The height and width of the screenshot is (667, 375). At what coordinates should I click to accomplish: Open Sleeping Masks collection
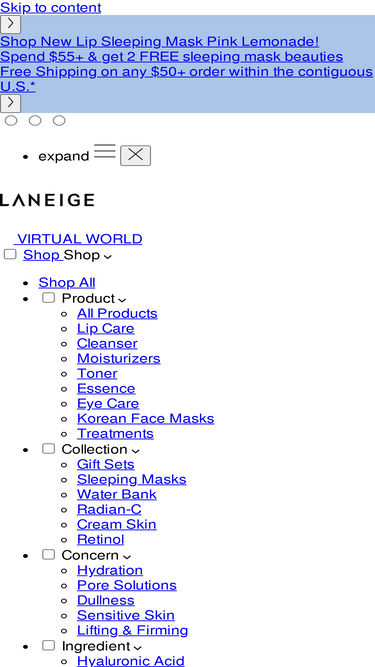(x=131, y=479)
